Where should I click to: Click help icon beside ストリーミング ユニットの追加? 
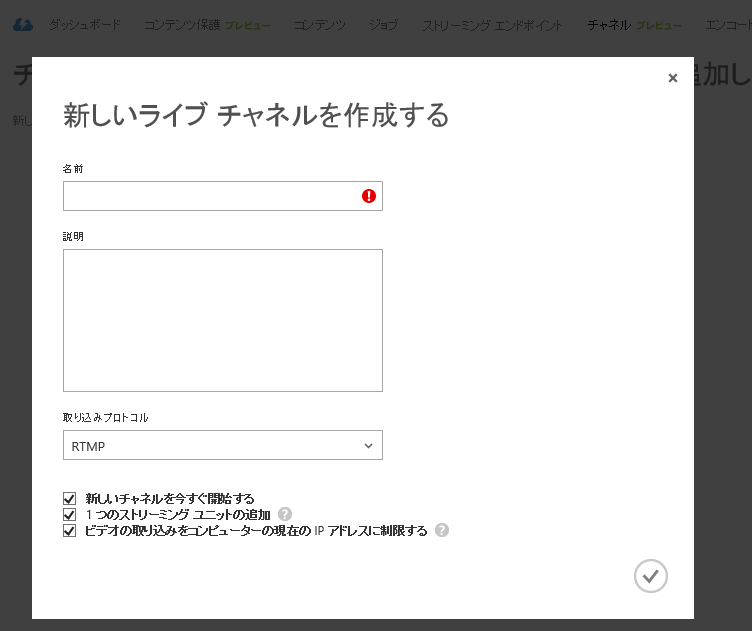[285, 514]
